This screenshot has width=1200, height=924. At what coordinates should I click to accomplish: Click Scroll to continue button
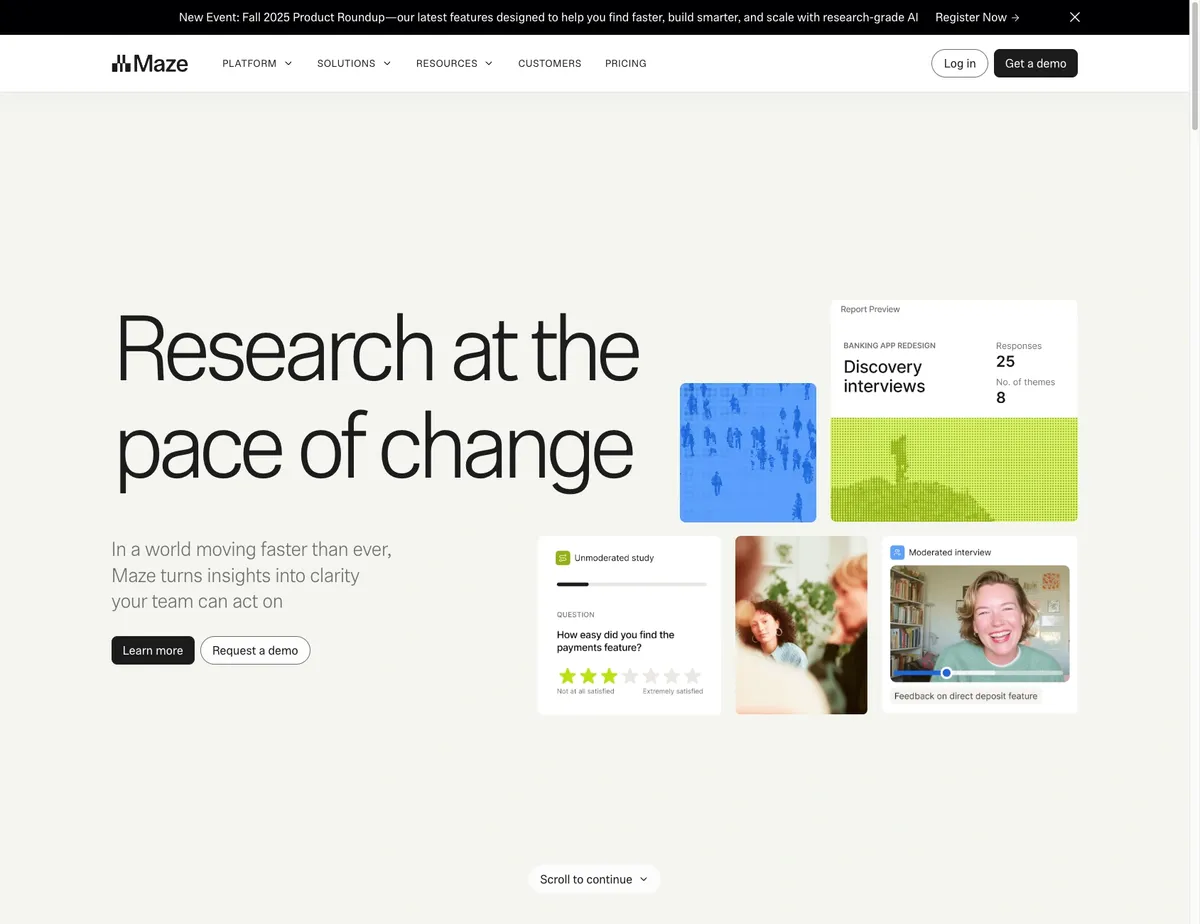point(594,879)
